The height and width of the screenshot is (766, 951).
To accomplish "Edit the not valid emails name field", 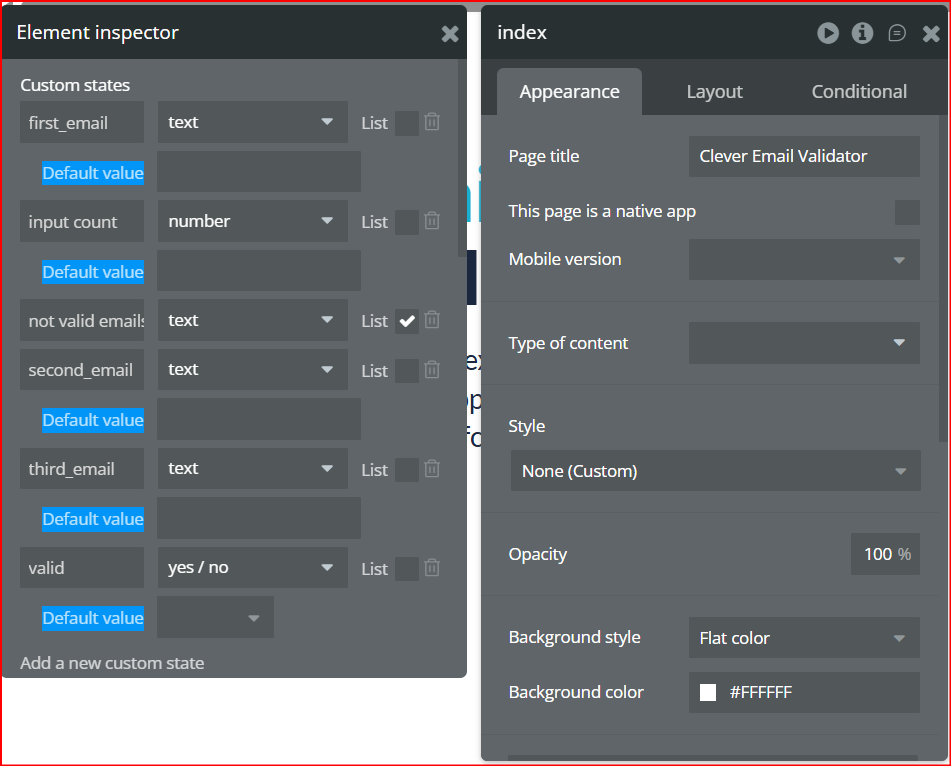I will coord(82,320).
